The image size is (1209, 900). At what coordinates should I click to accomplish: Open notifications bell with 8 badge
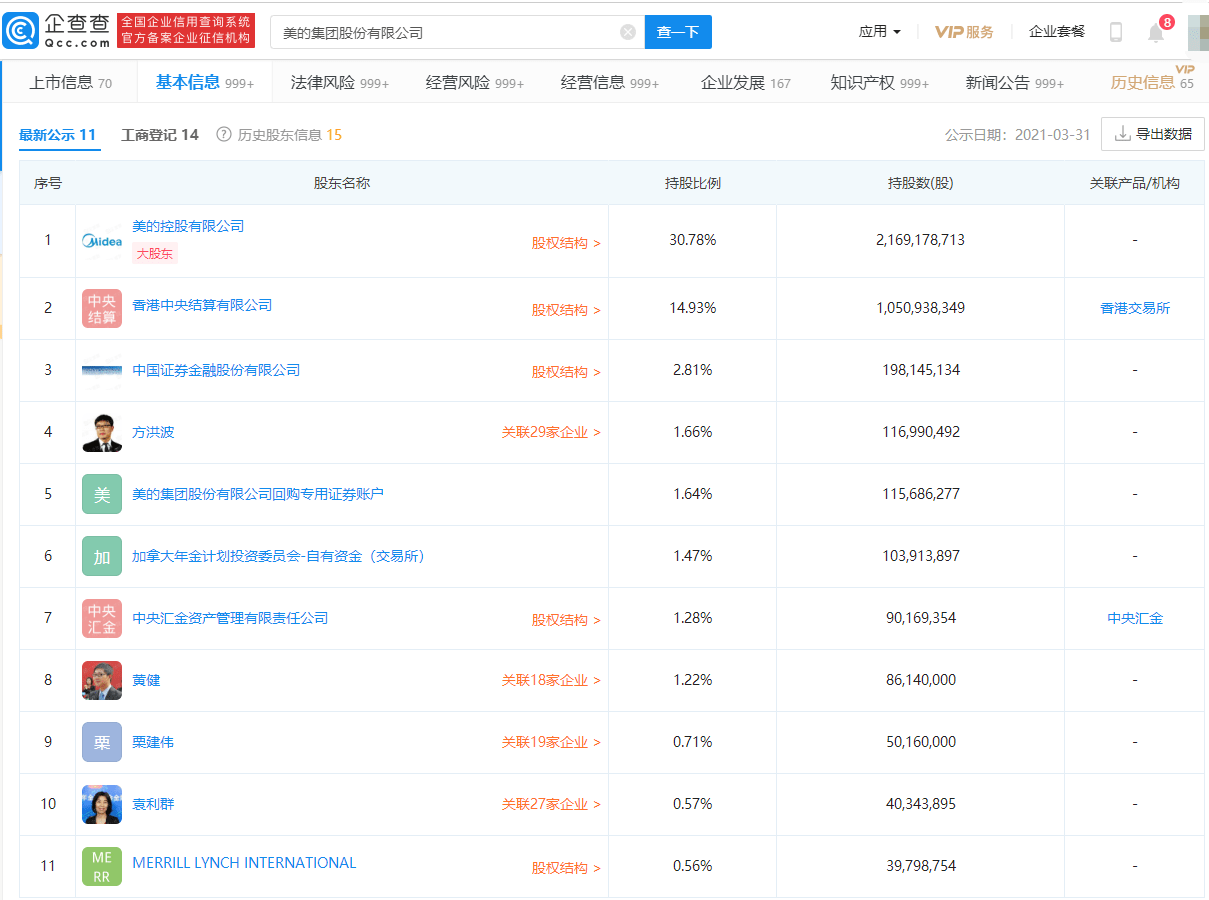[x=1156, y=33]
